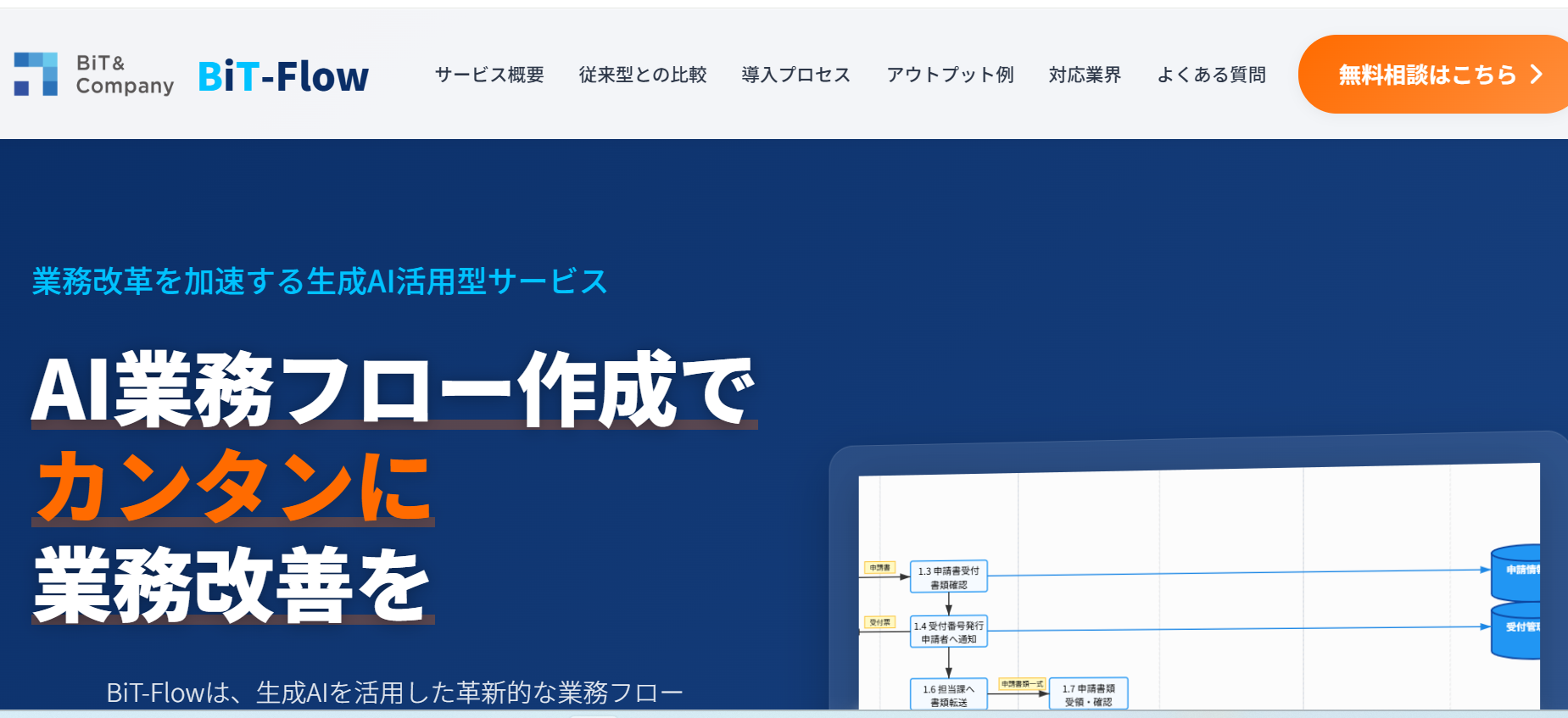Viewport: 1568px width, 718px height.
Task: Select the 1.4 受付番号発行 flowchart node
Action: 948,632
